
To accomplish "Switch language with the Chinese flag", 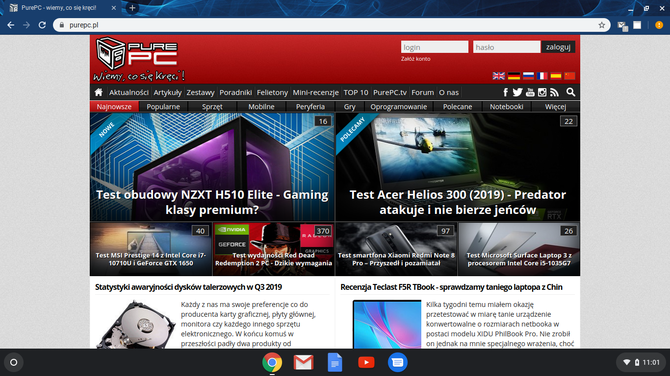I will pos(570,76).
